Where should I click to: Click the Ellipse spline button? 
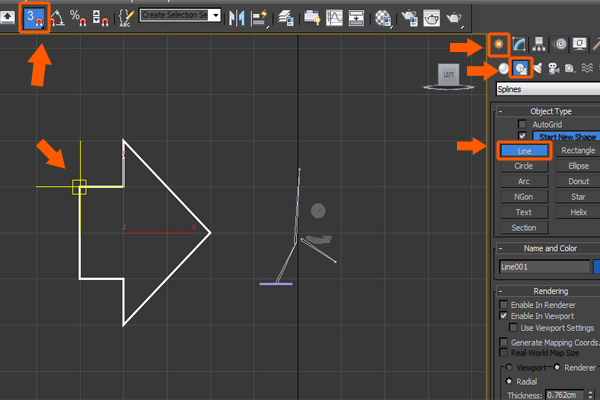578,166
